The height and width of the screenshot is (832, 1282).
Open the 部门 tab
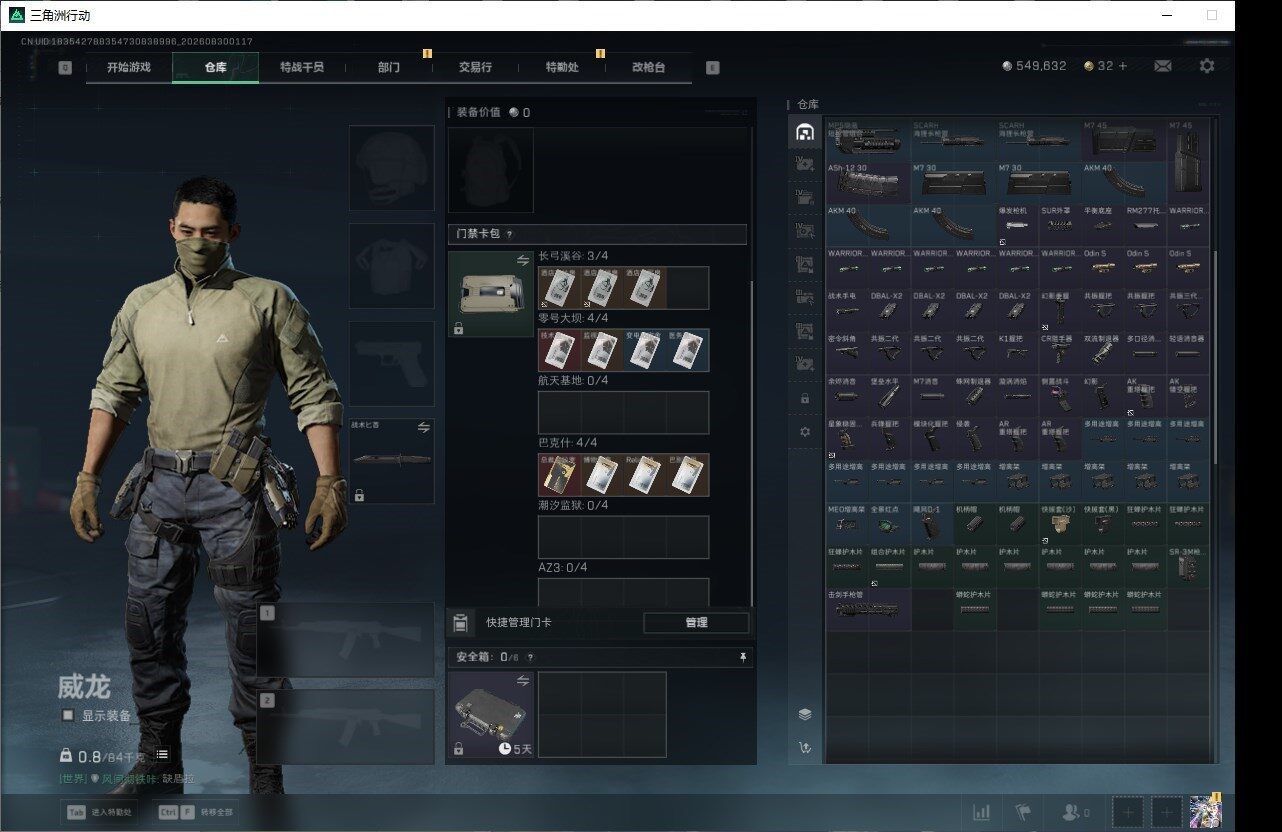389,67
